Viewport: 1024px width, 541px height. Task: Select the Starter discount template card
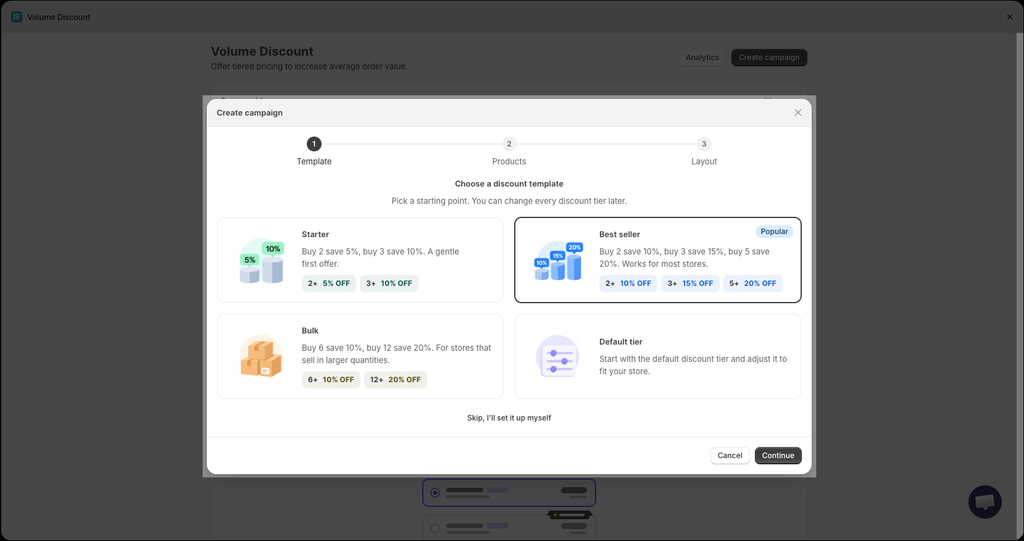pos(360,260)
